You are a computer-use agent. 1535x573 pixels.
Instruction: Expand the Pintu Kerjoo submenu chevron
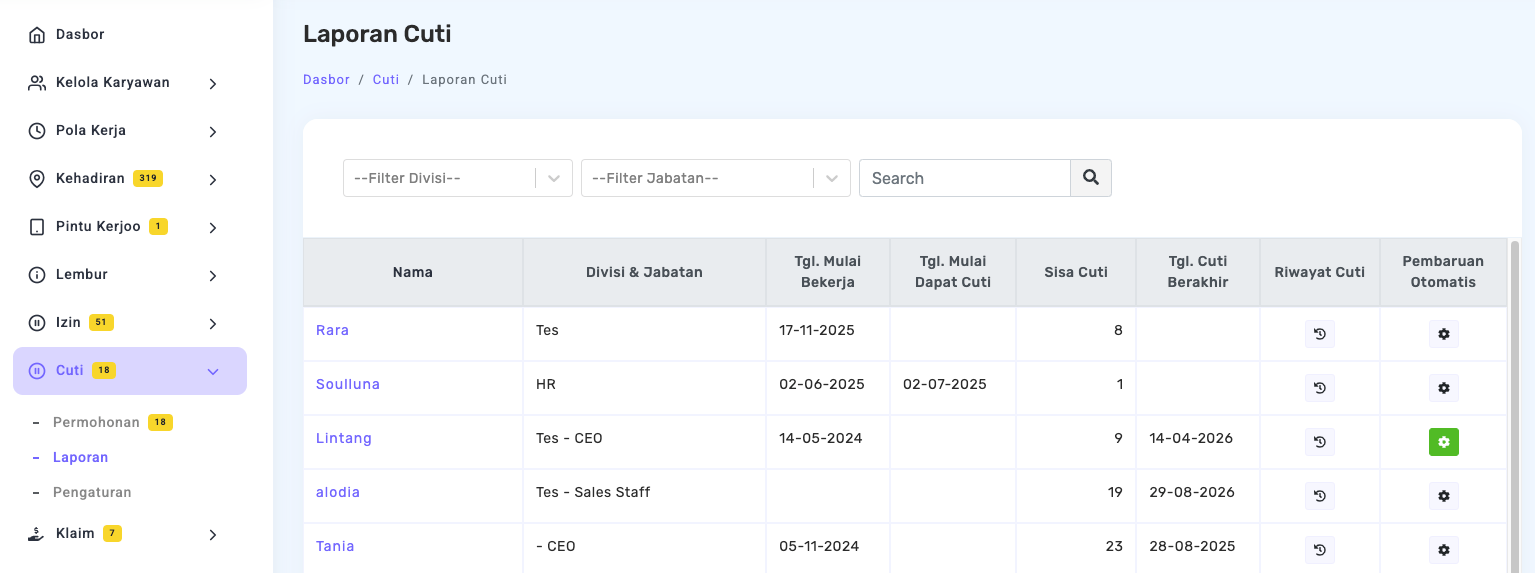point(213,228)
